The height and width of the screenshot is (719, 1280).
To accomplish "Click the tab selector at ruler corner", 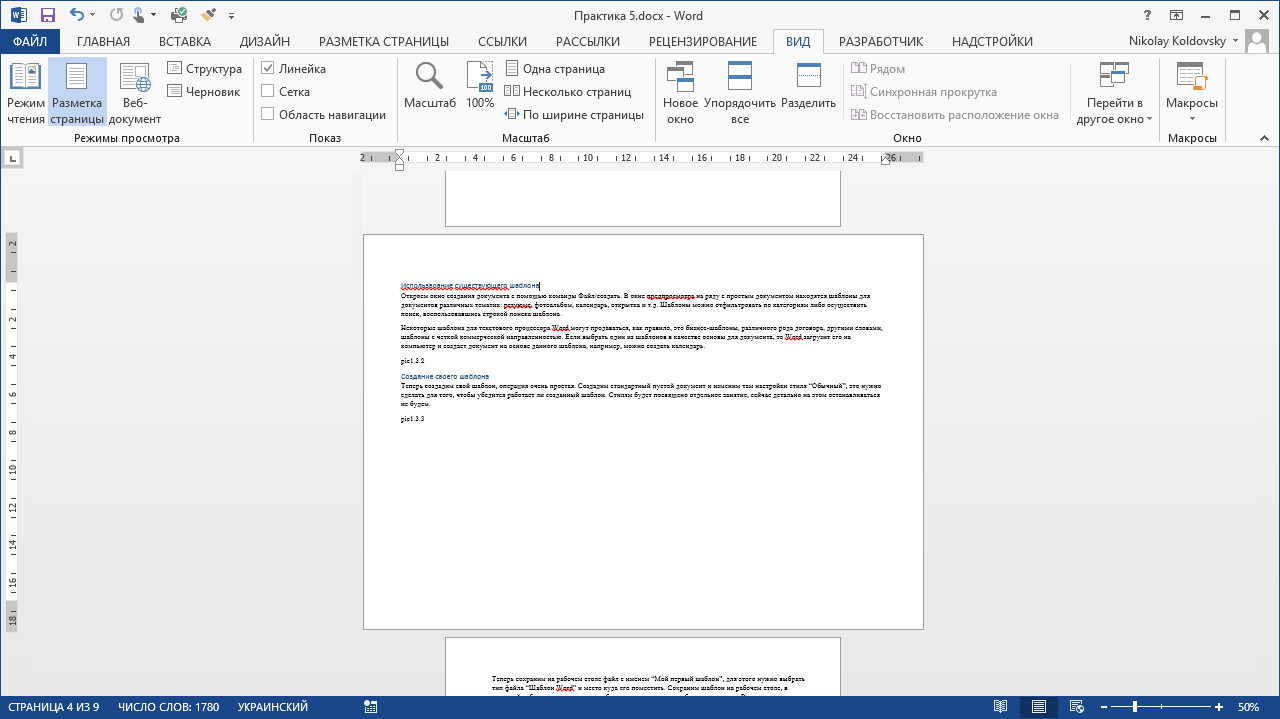I will (x=12, y=157).
